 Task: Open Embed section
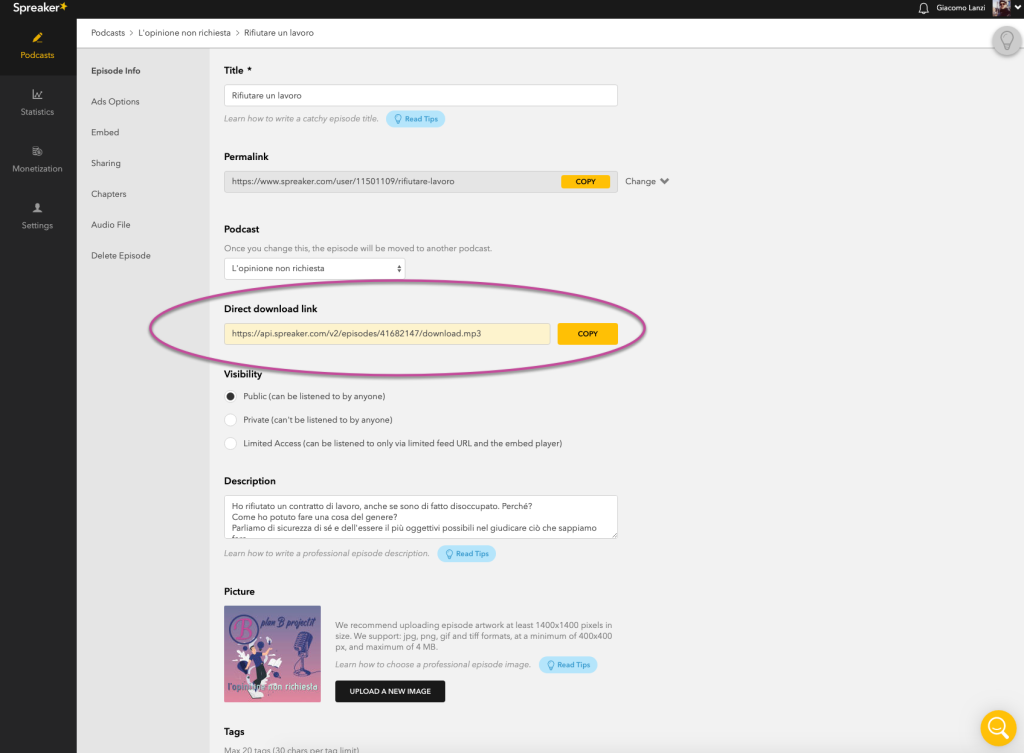click(x=105, y=132)
